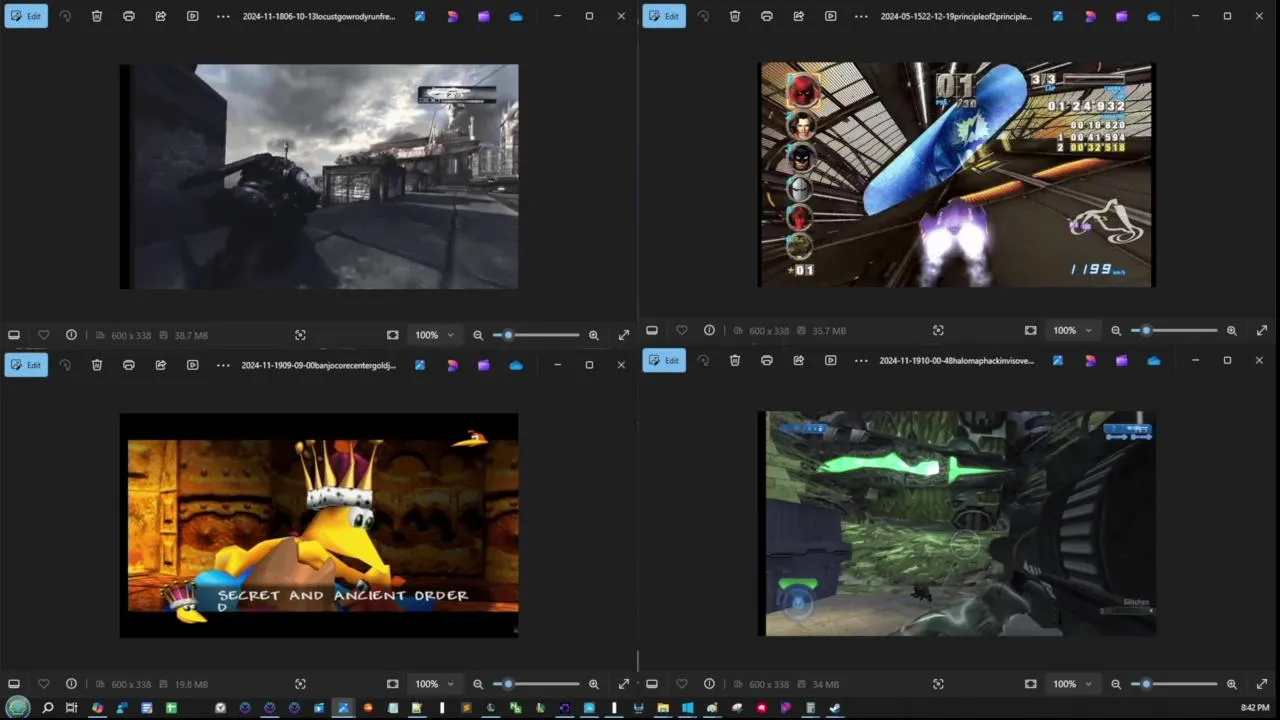Viewport: 1280px width, 720px height.
Task: Favorite the image in the banjo window
Action: pyautogui.click(x=43, y=684)
